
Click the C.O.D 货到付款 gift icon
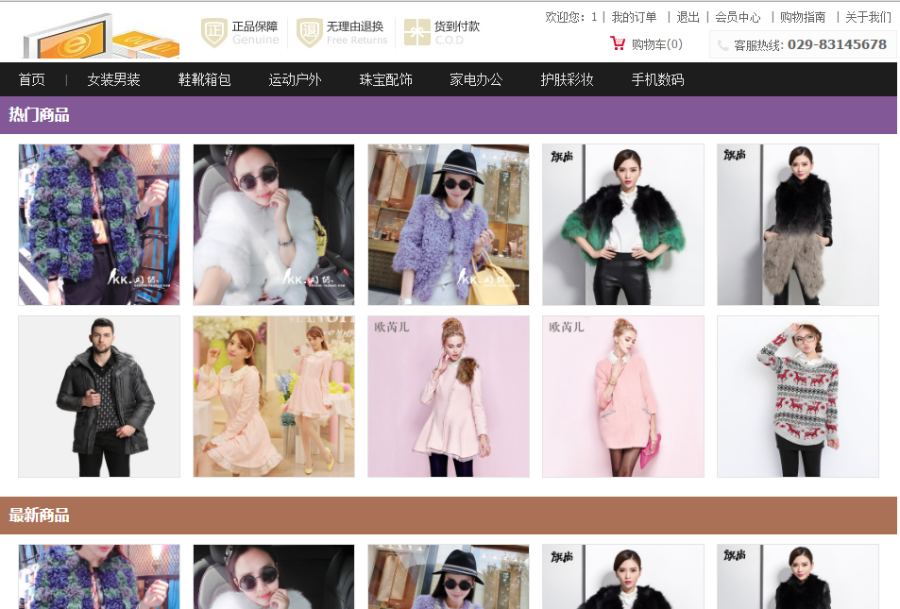click(417, 32)
